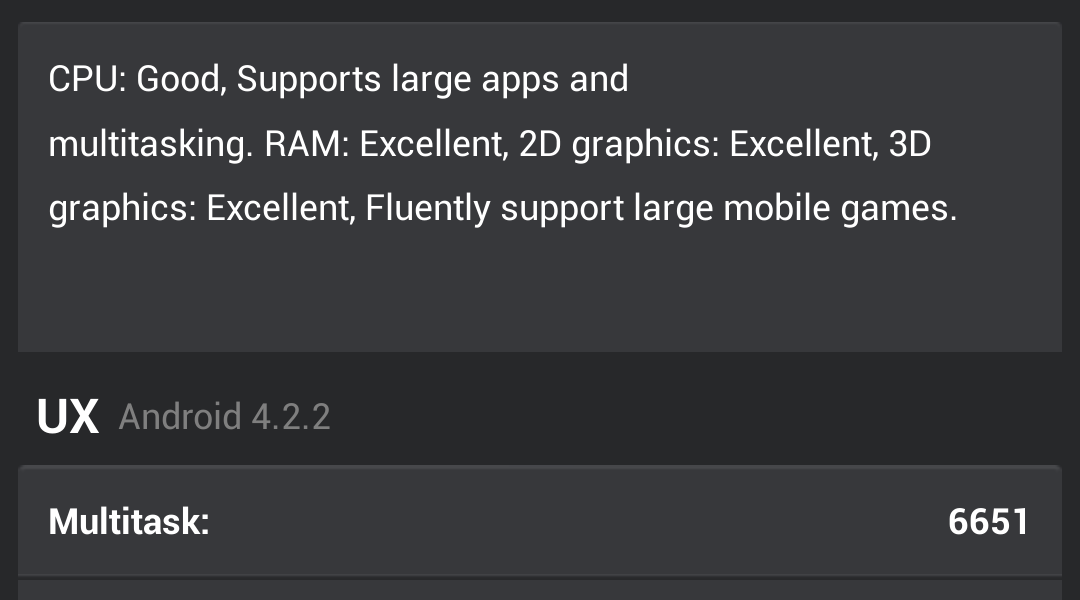Click the 6651 multitask score value
The width and height of the screenshot is (1080, 600).
click(x=988, y=522)
